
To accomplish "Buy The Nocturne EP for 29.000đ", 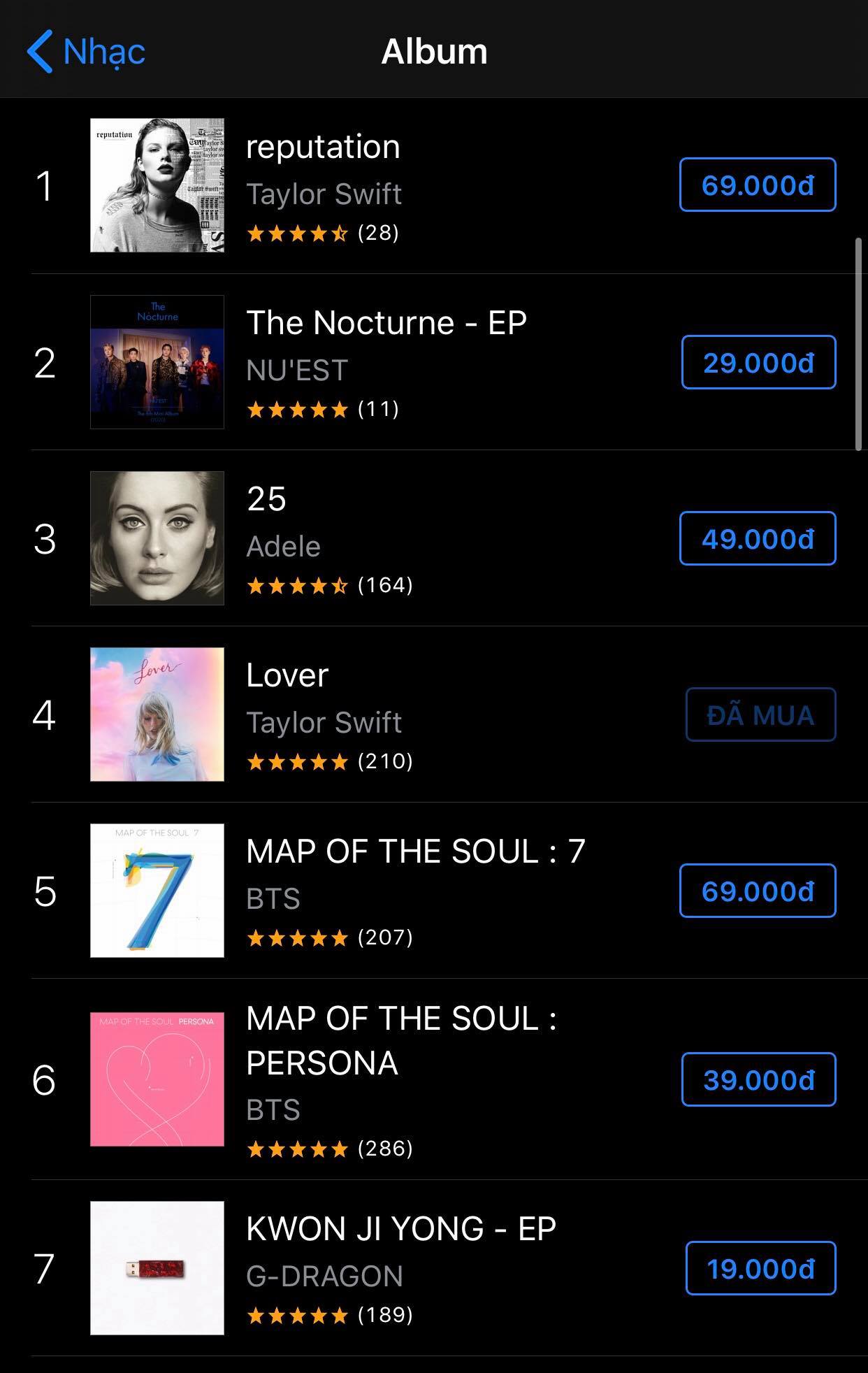I will click(758, 362).
